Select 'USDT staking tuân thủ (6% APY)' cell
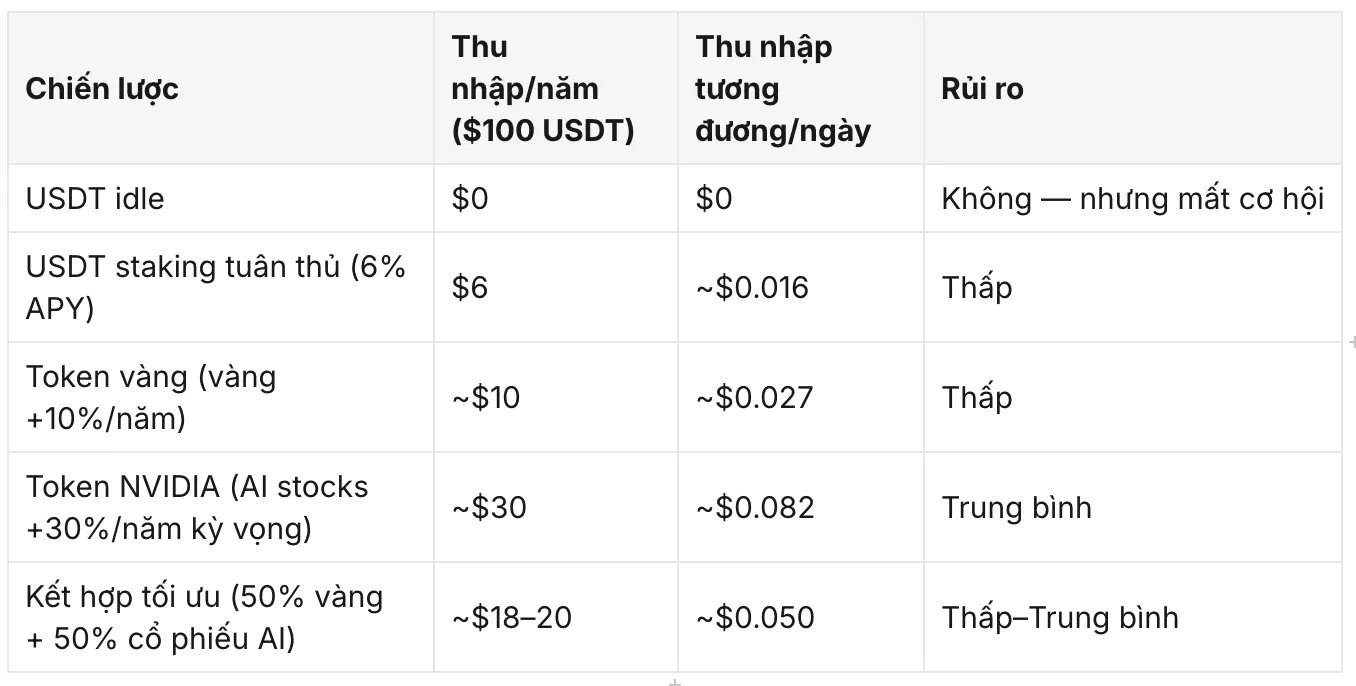Viewport: 1356px width, 686px height. [221, 287]
